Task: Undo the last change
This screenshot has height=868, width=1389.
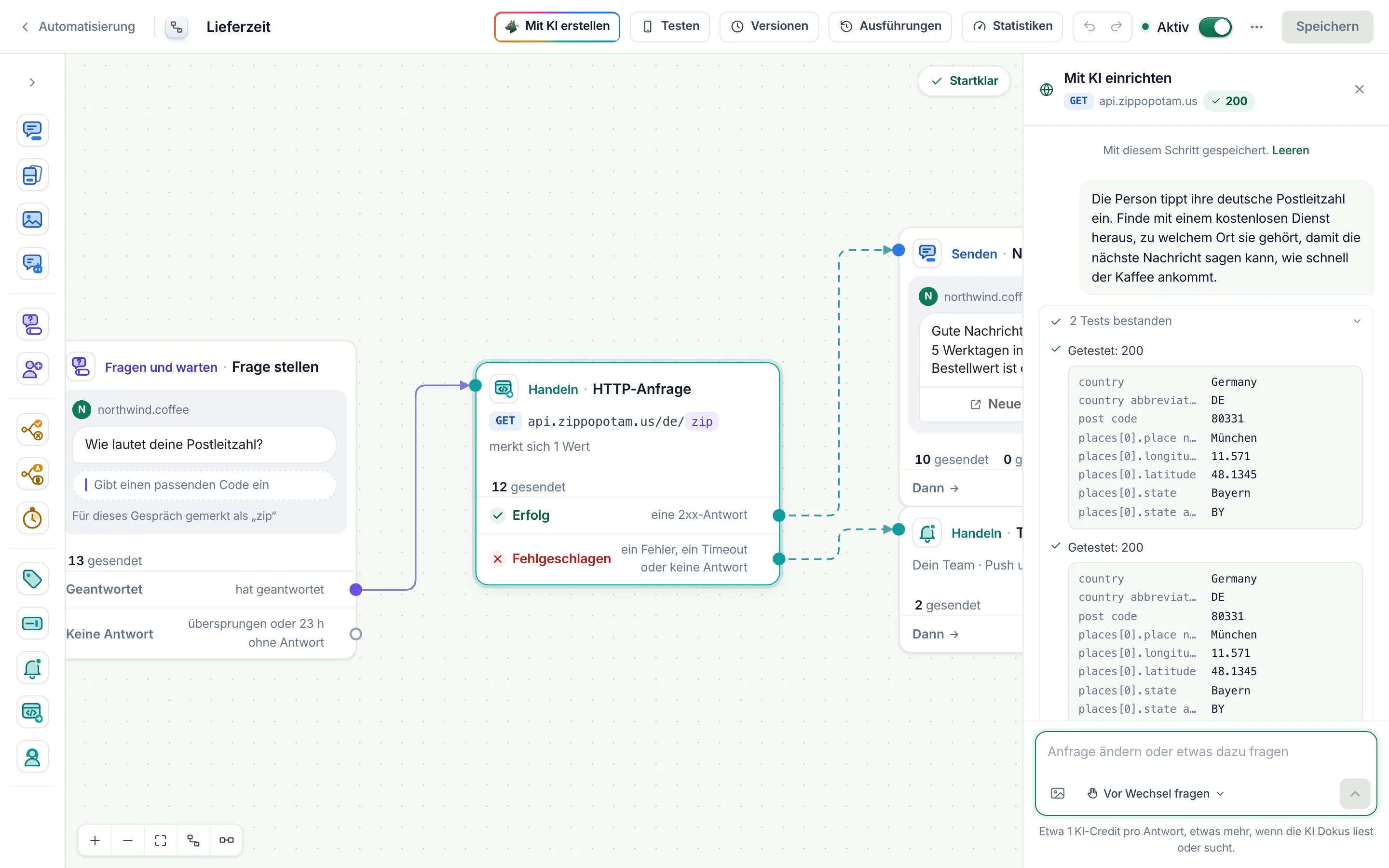Action: click(1089, 27)
